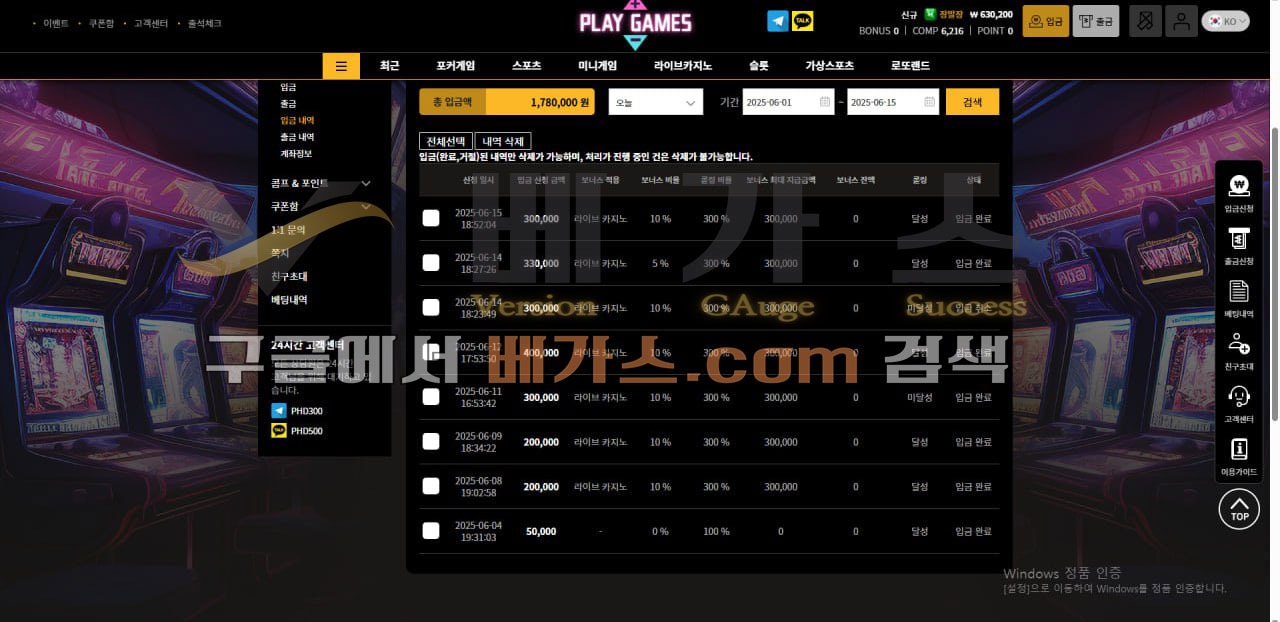Image resolution: width=1280 pixels, height=622 pixels.
Task: Open 이벤트 top link
Action: click(x=56, y=23)
